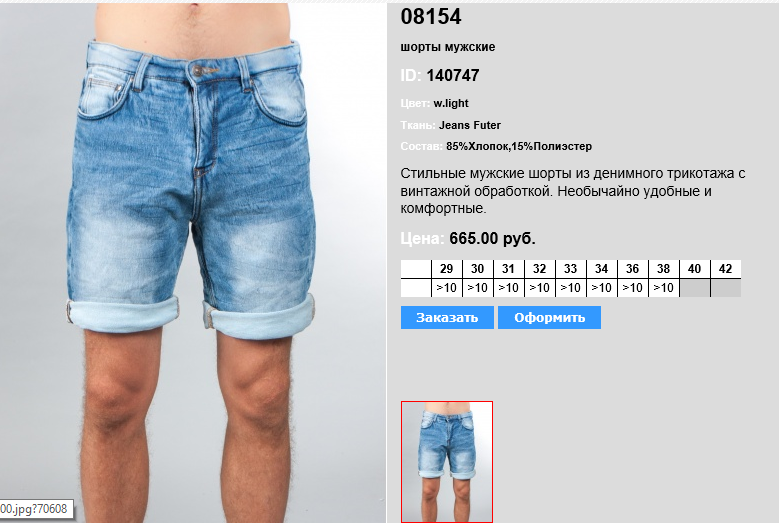Click the >10 stock cell under size 29
The image size is (779, 523).
(447, 288)
